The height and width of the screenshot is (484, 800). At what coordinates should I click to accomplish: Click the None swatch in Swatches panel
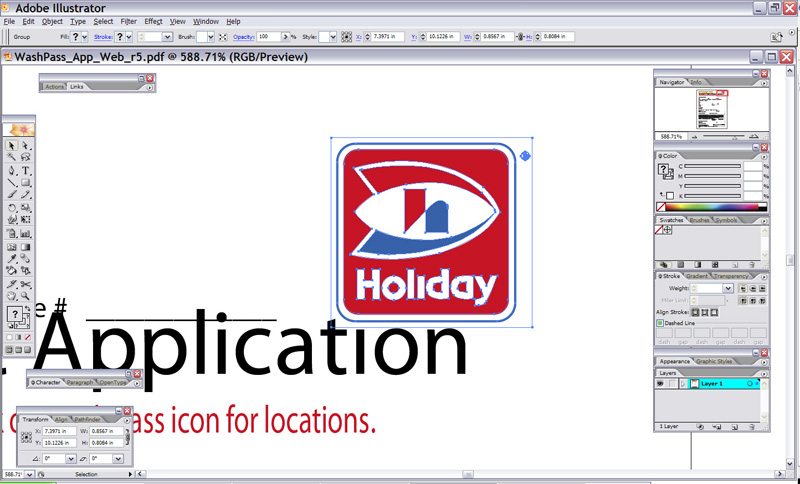pos(659,230)
